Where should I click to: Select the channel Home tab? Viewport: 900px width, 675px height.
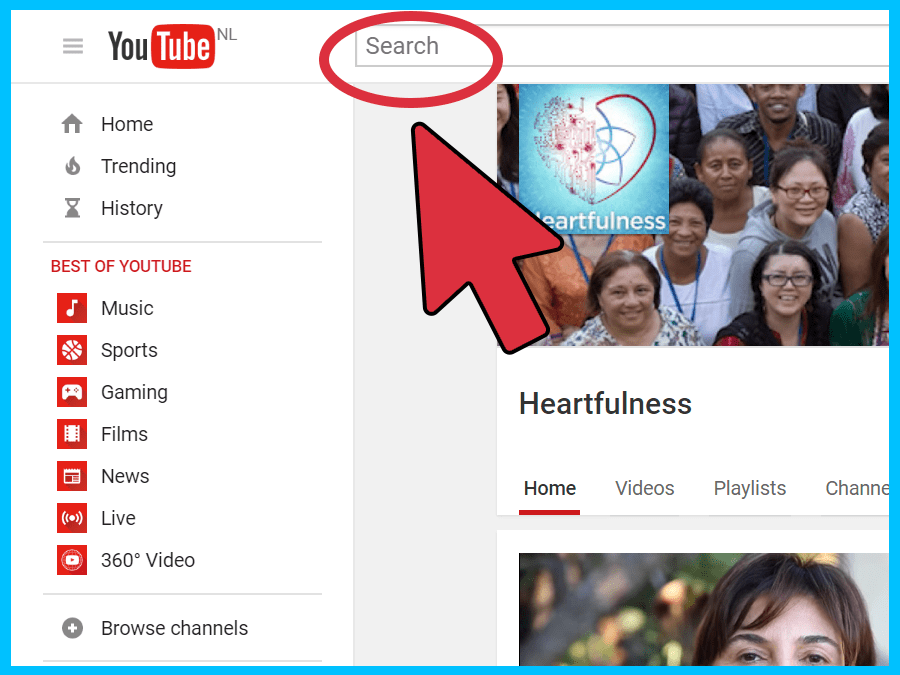[x=549, y=488]
